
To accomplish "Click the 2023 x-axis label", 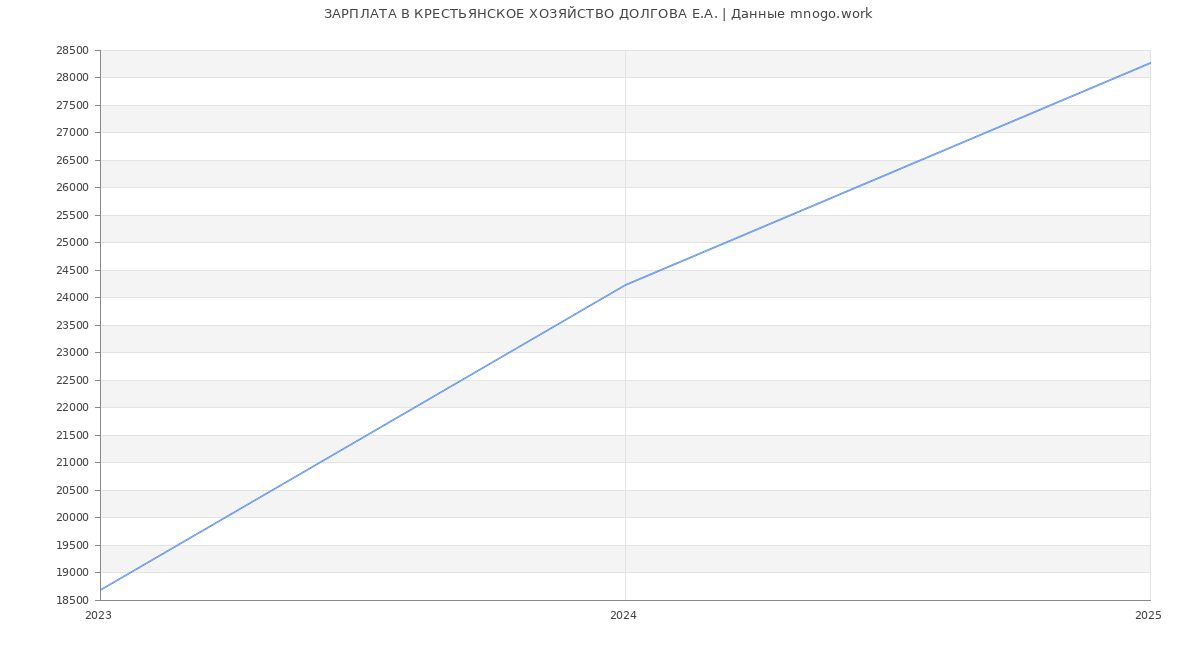I will pos(98,616).
